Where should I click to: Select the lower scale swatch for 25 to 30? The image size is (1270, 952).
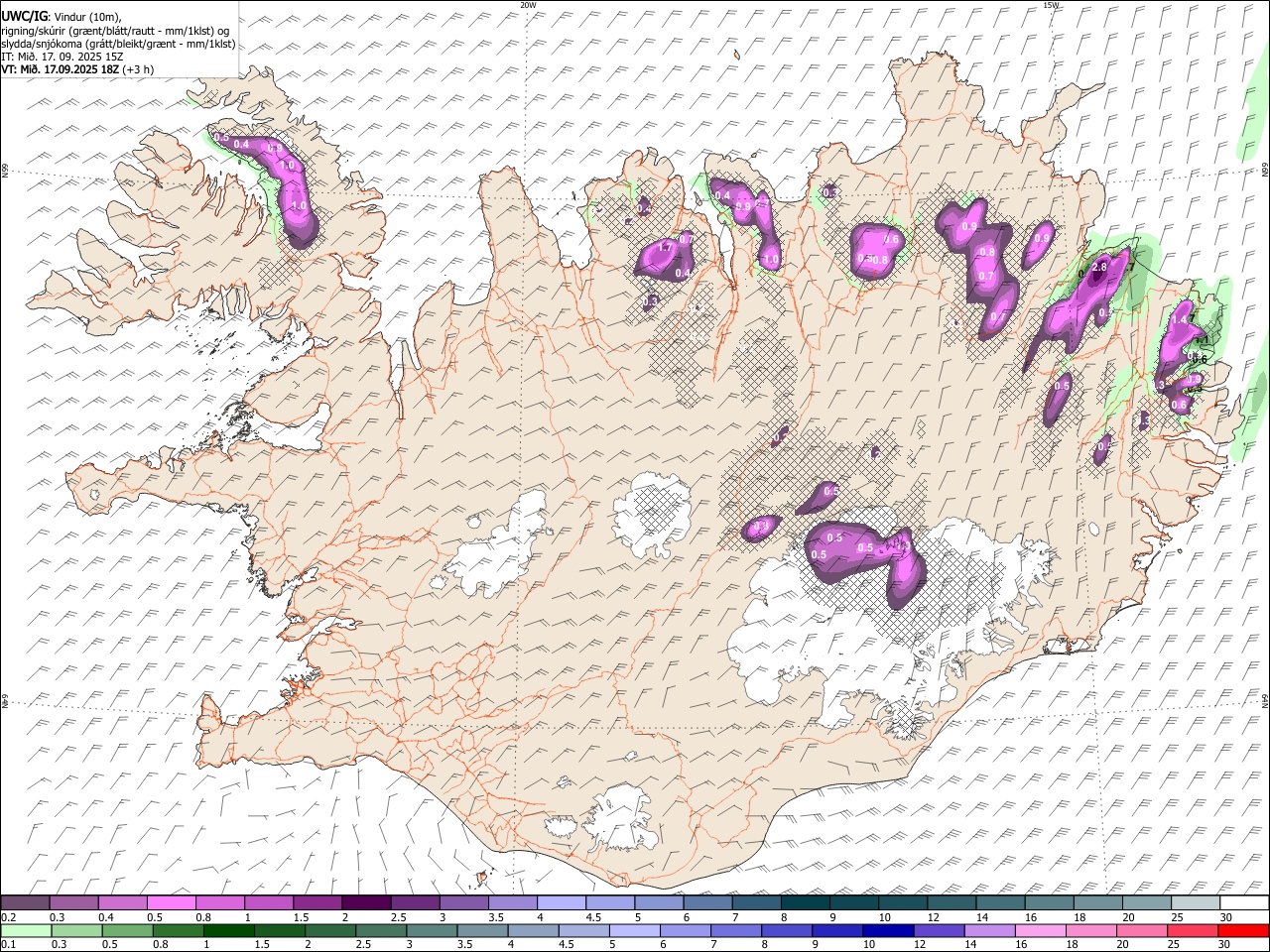coord(1192,930)
